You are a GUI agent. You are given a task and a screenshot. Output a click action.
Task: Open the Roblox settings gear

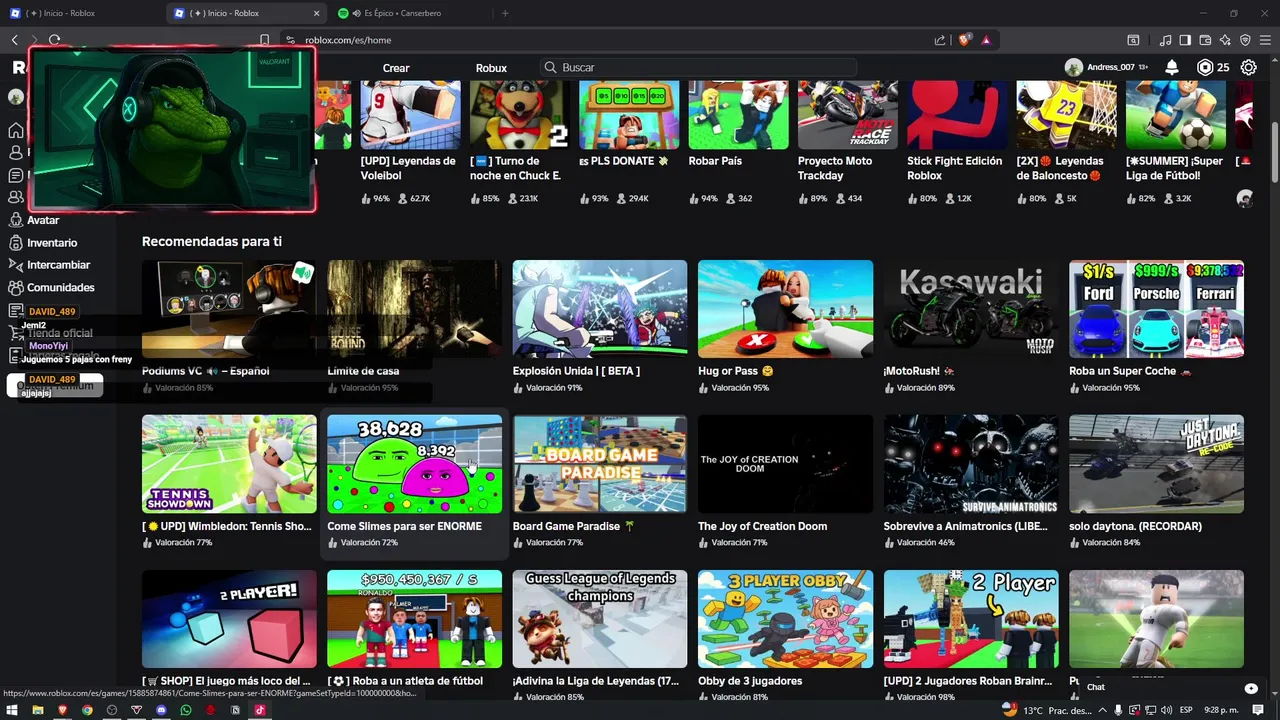click(1249, 67)
